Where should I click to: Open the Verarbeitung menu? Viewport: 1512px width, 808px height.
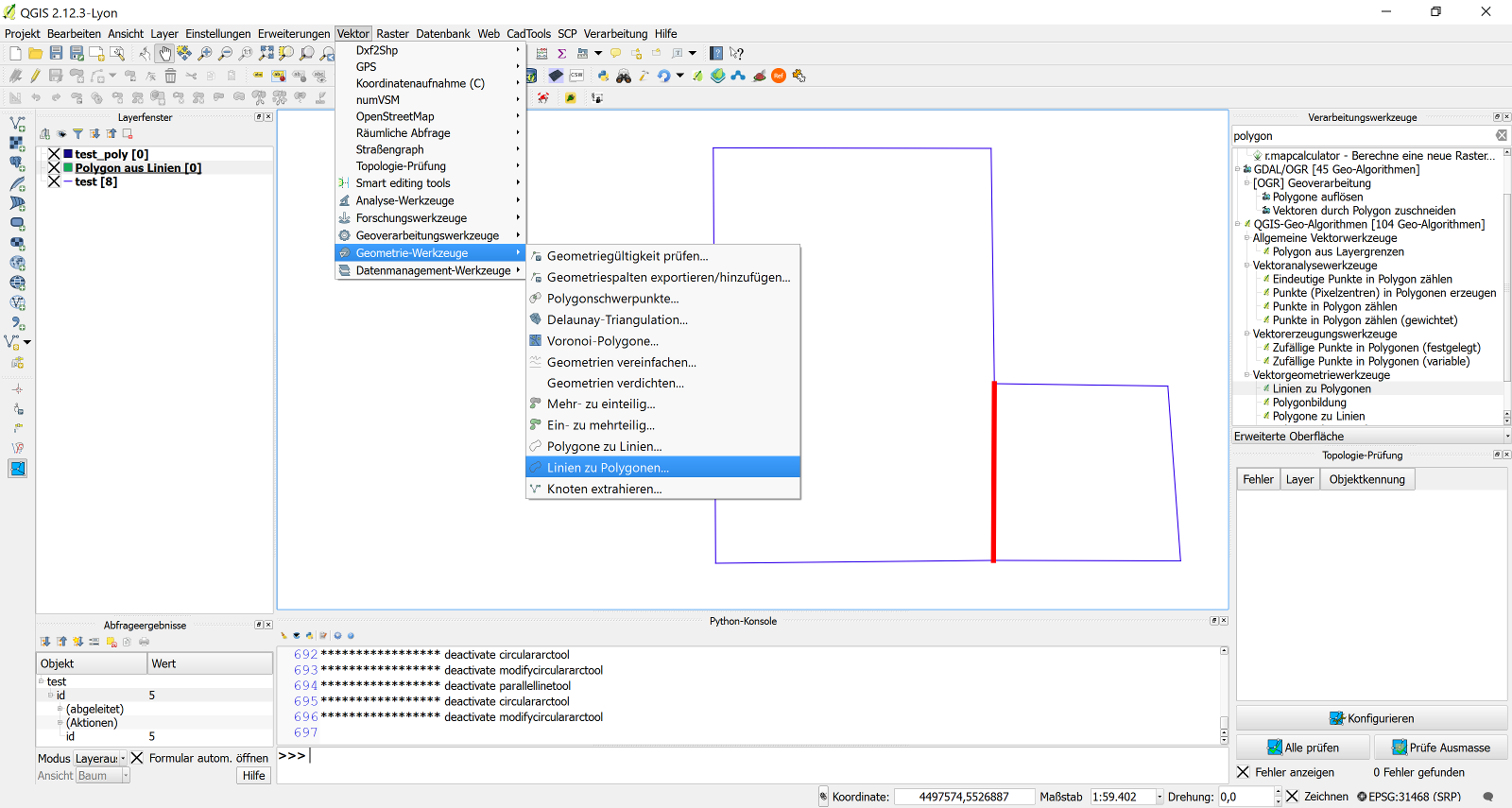coord(615,33)
